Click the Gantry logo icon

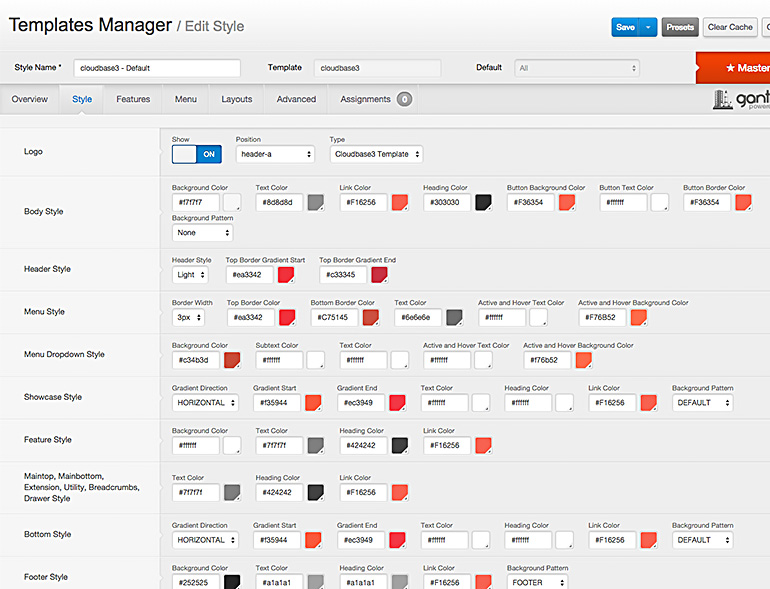coord(722,100)
